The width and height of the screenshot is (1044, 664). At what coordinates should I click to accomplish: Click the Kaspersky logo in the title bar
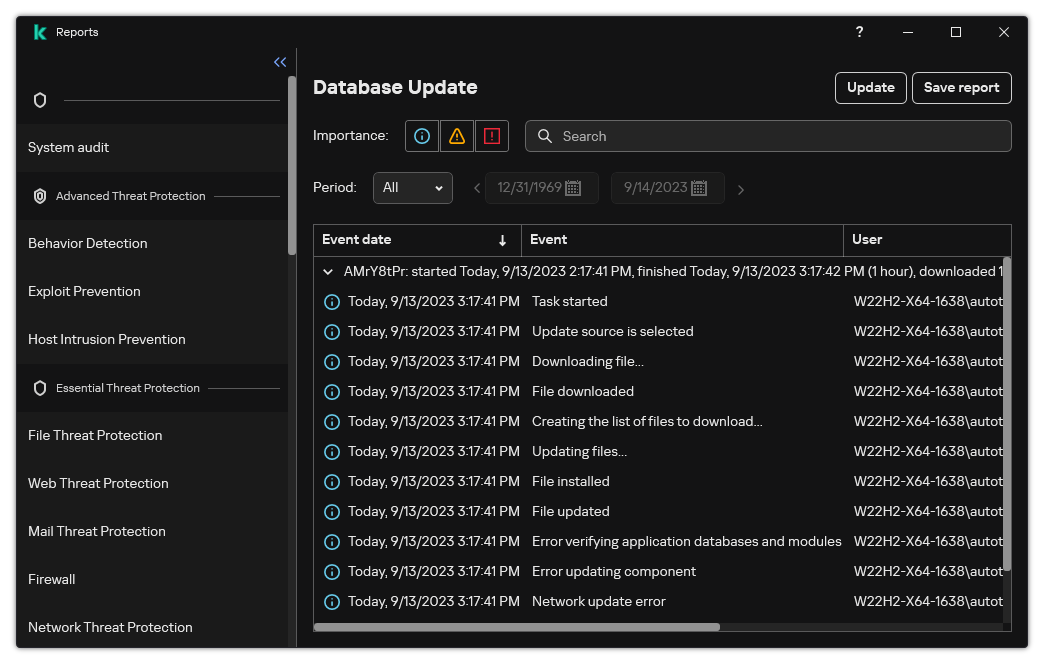[x=40, y=31]
